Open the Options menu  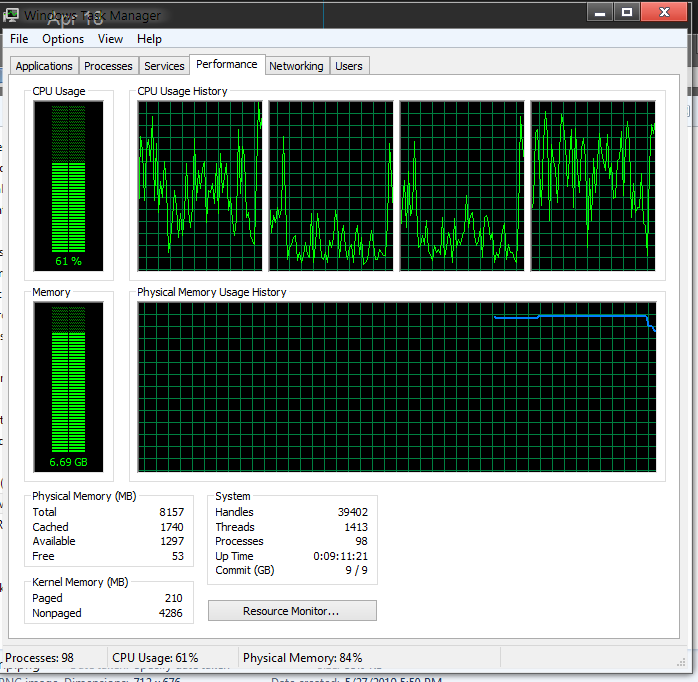point(63,39)
